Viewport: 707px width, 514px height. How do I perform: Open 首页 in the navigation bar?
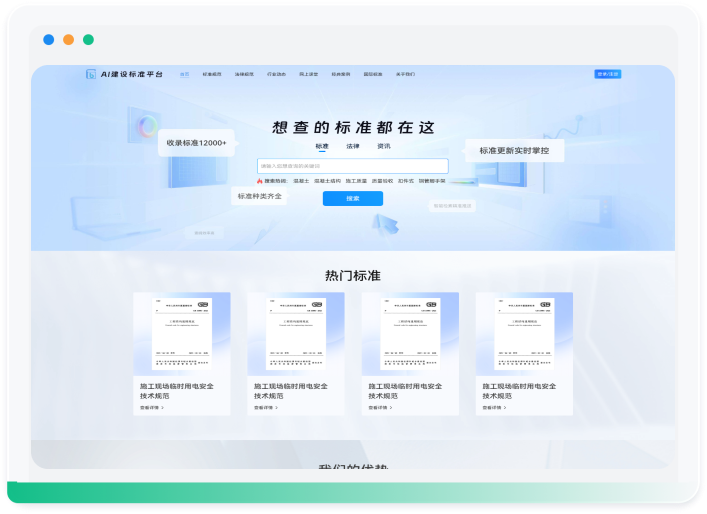[184, 74]
